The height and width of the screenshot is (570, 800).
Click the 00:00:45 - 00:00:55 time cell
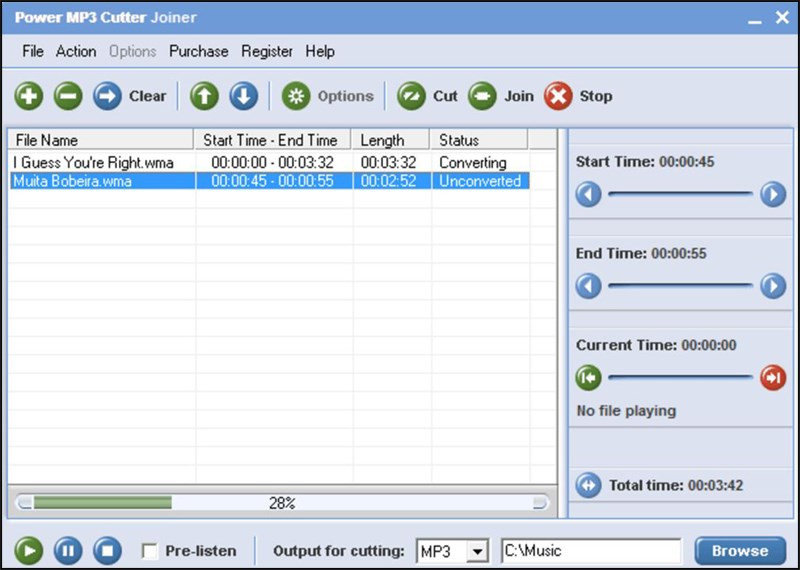pos(272,181)
